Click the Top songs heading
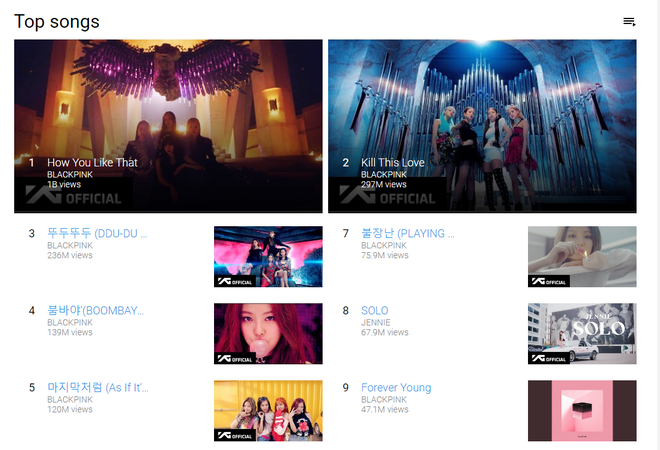Screen dimensions: 660x450 pos(57,21)
